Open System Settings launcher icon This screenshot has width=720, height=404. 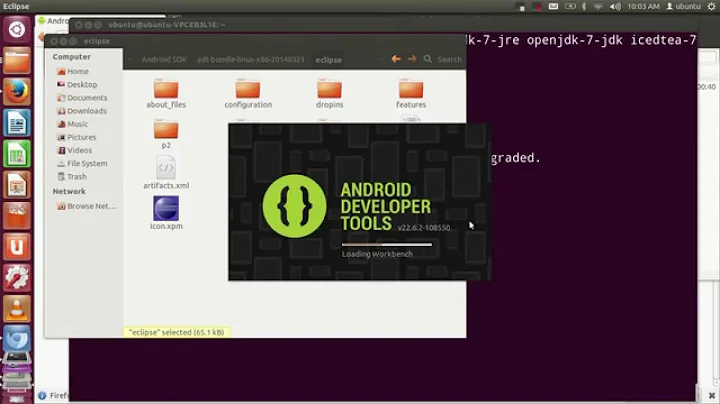(x=17, y=278)
